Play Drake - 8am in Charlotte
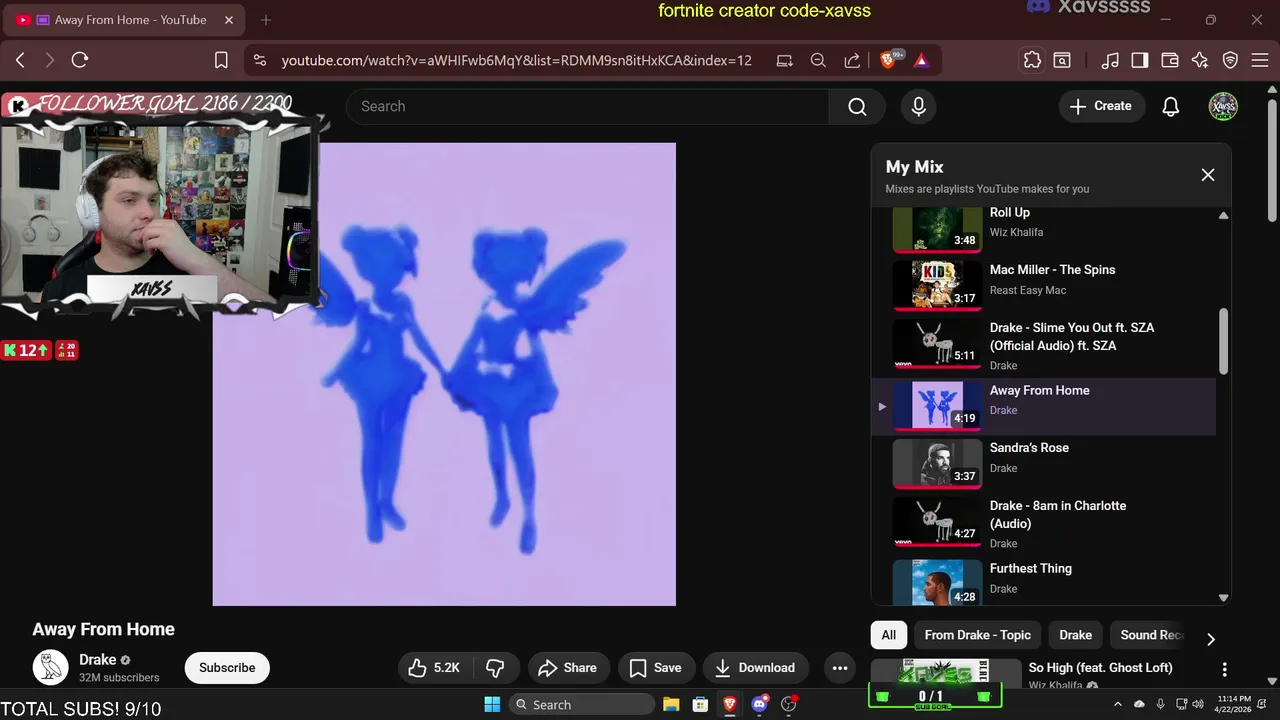Screen dimensions: 1280x720 (1044, 523)
